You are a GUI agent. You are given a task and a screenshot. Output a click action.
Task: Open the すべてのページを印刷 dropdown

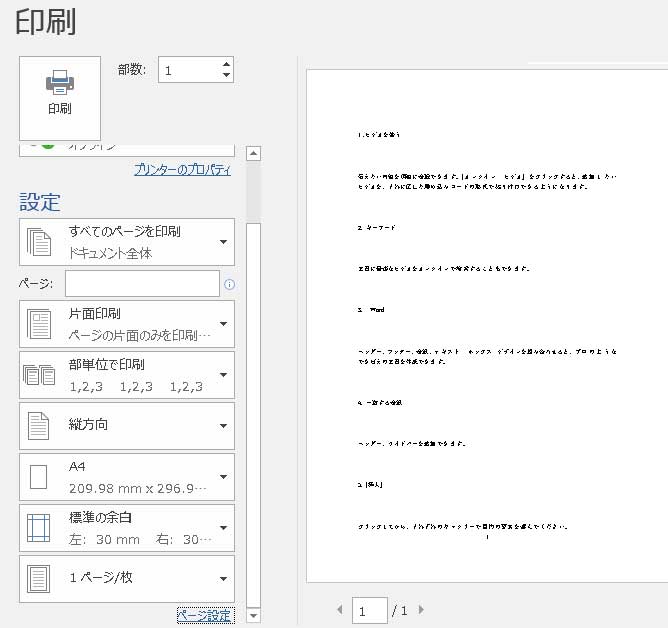point(127,242)
